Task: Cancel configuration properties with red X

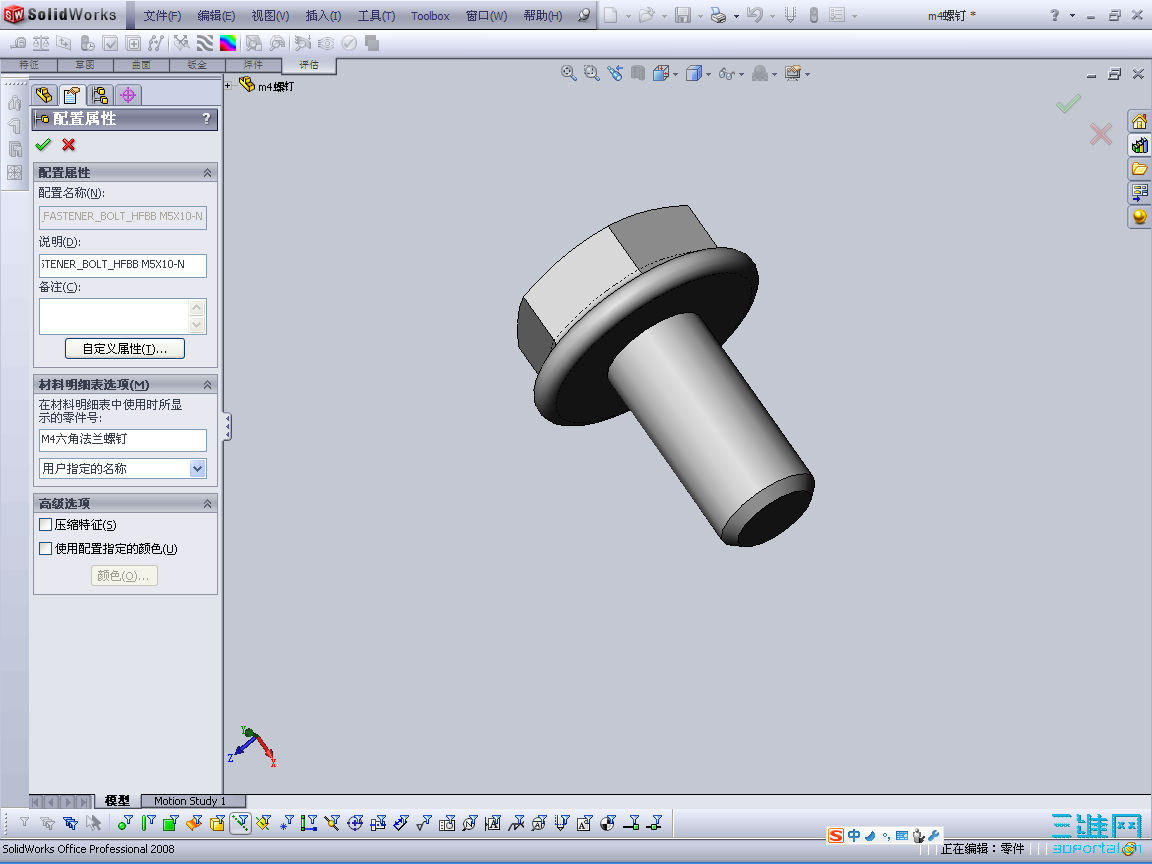Action: [x=68, y=144]
